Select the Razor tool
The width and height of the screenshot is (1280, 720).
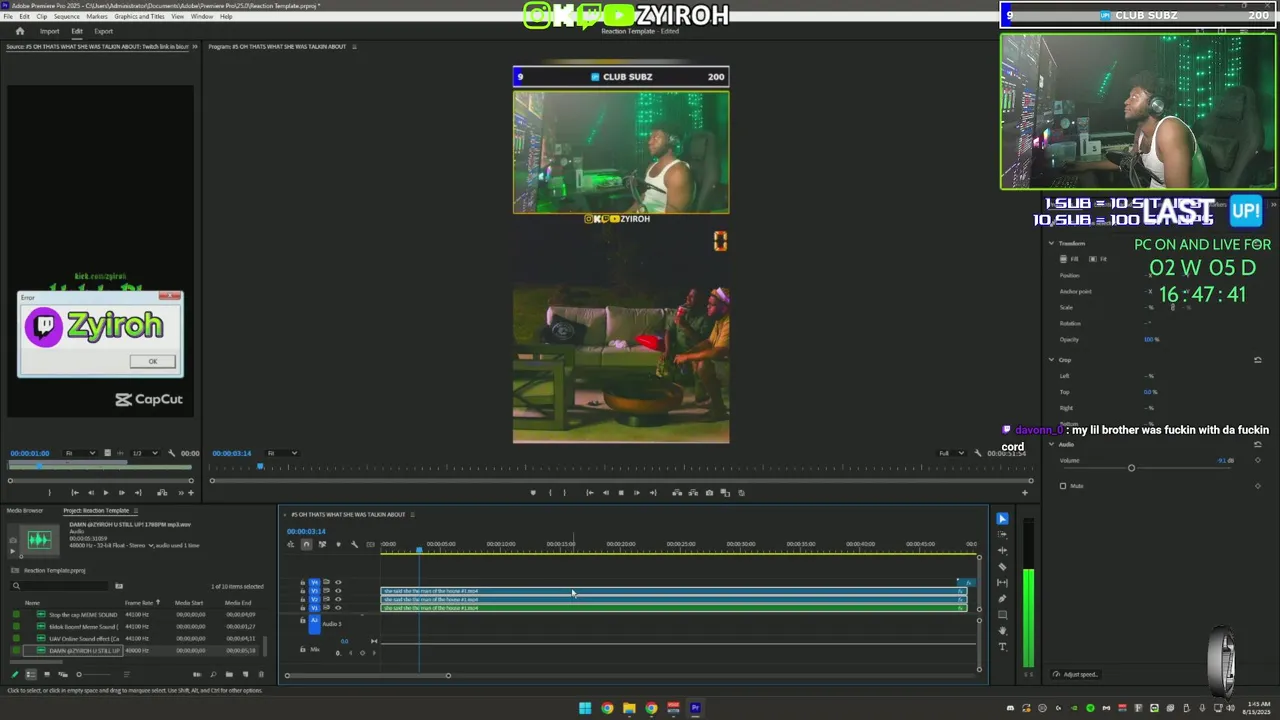[1002, 566]
